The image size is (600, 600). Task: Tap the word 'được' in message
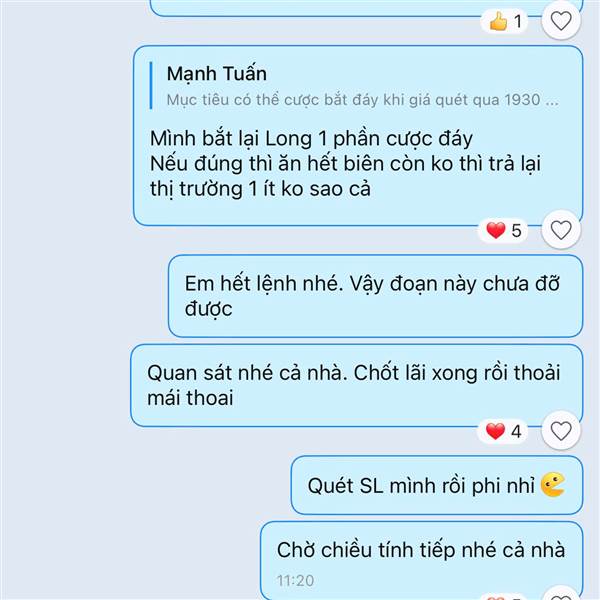point(209,309)
